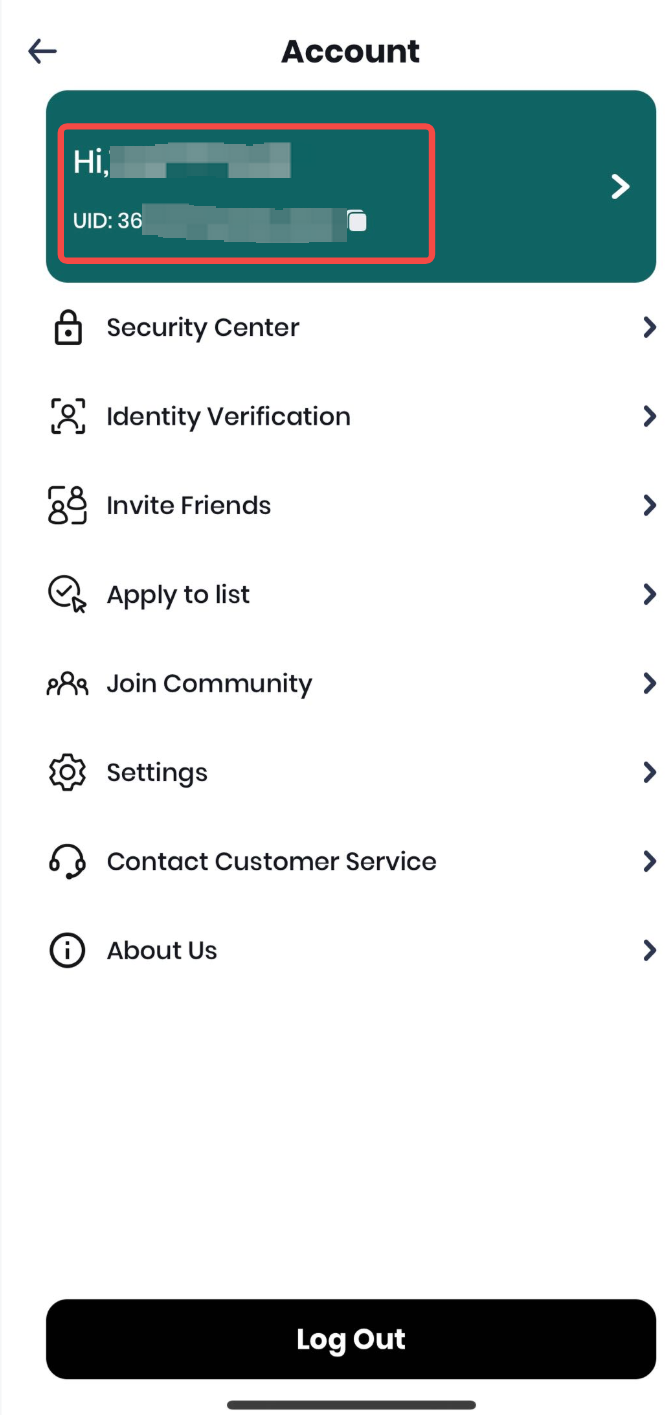Screen dimensions: 671x1415
Task: Tap the About Us info icon
Action: (x=68, y=951)
